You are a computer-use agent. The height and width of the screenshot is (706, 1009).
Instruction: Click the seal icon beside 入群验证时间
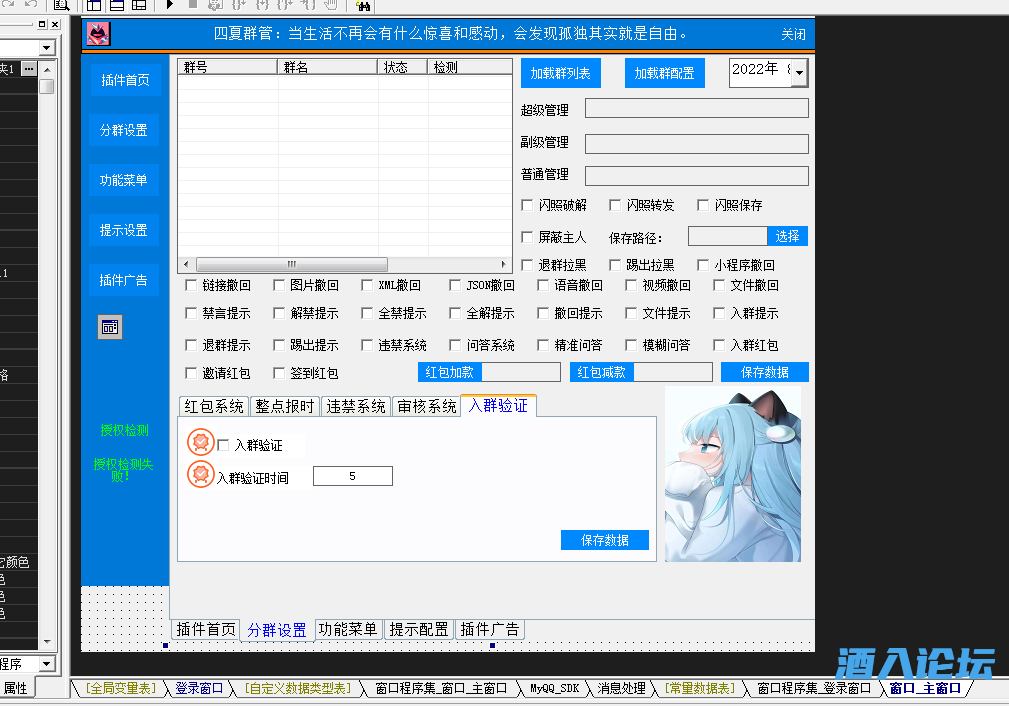point(199,473)
